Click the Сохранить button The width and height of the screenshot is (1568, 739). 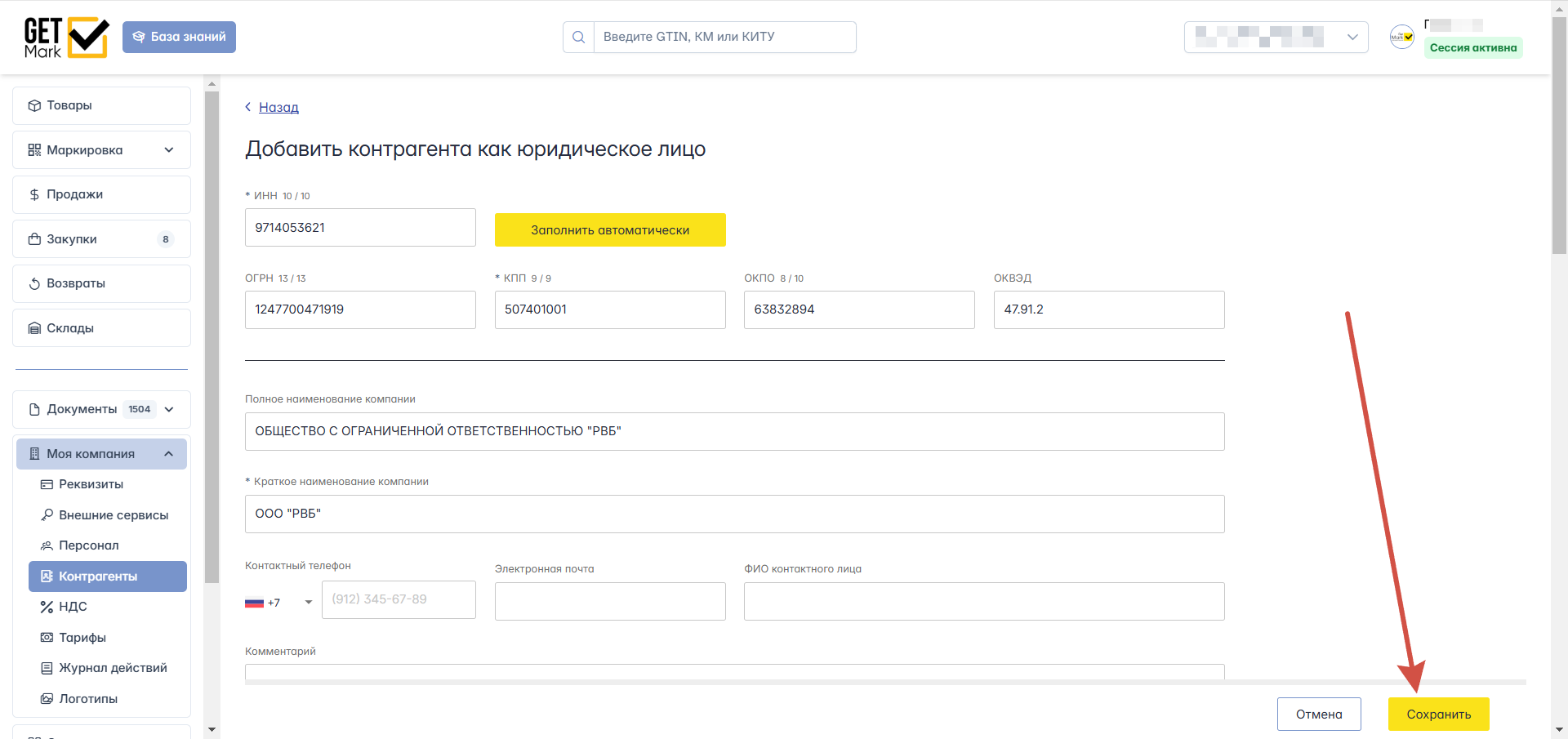[1438, 714]
